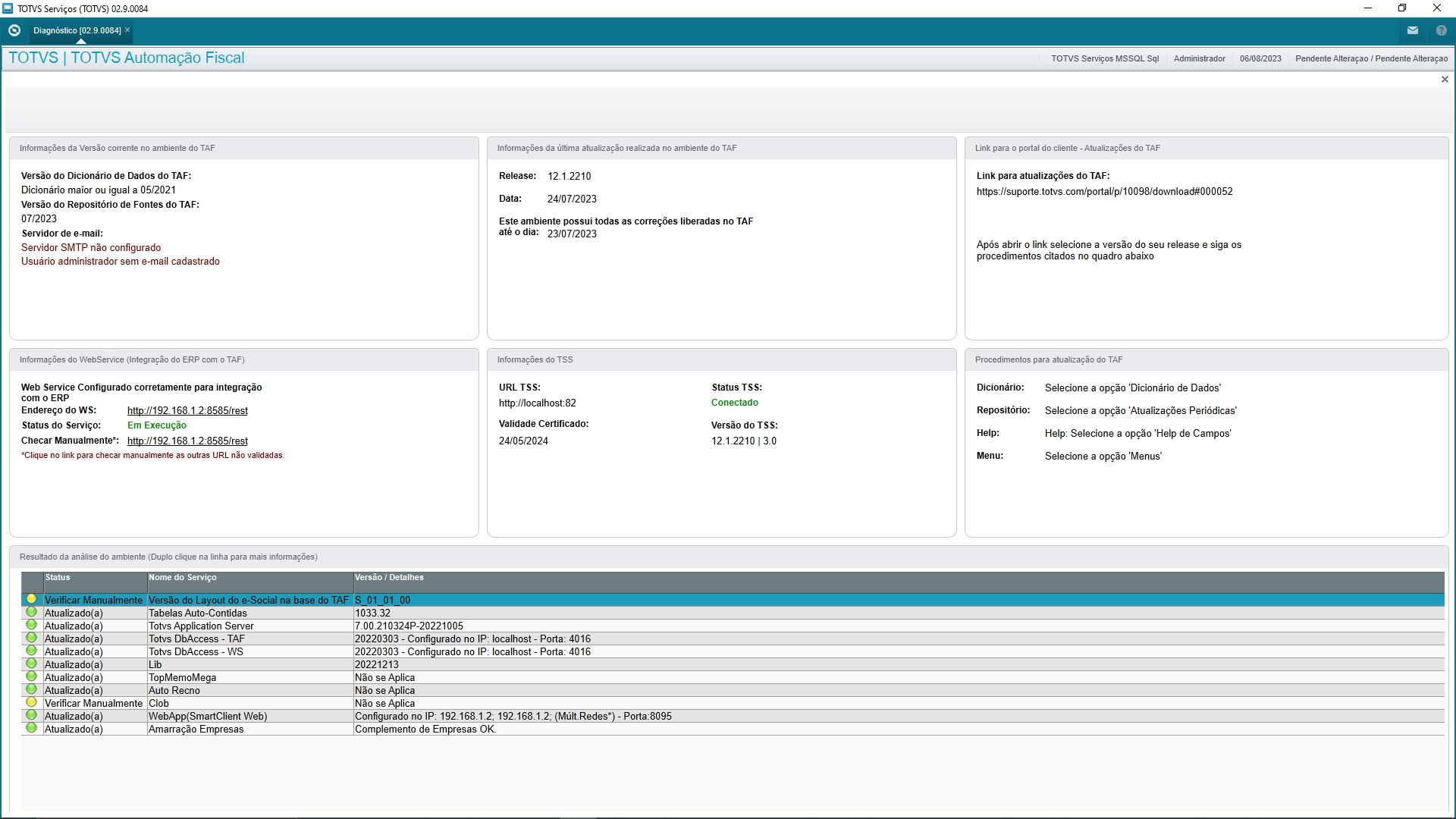
Task: Click version value '1033.32'
Action: [372, 613]
